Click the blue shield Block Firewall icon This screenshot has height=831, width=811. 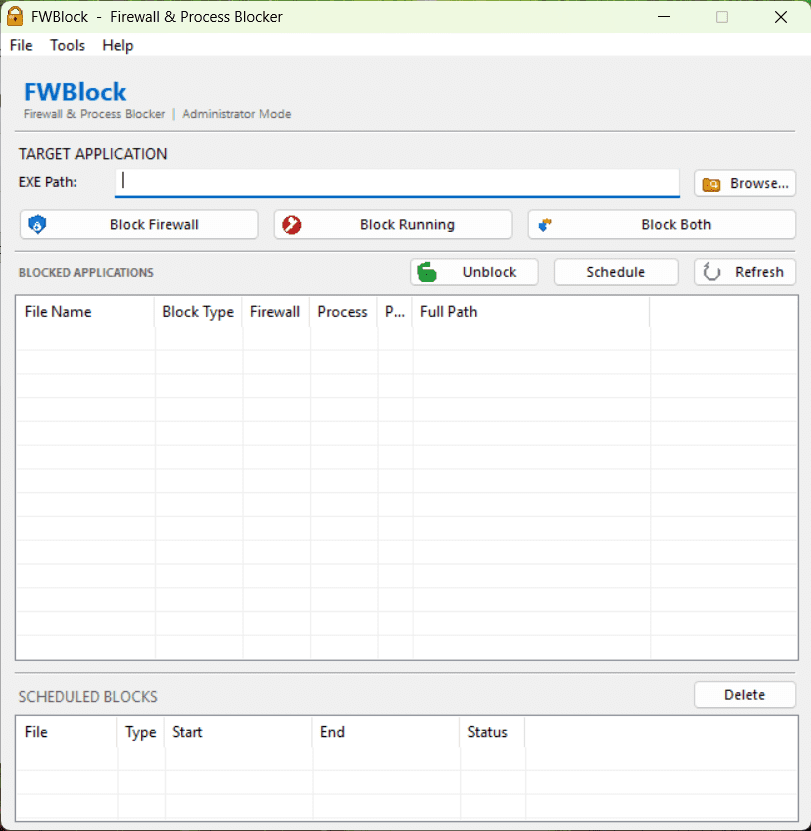[37, 224]
